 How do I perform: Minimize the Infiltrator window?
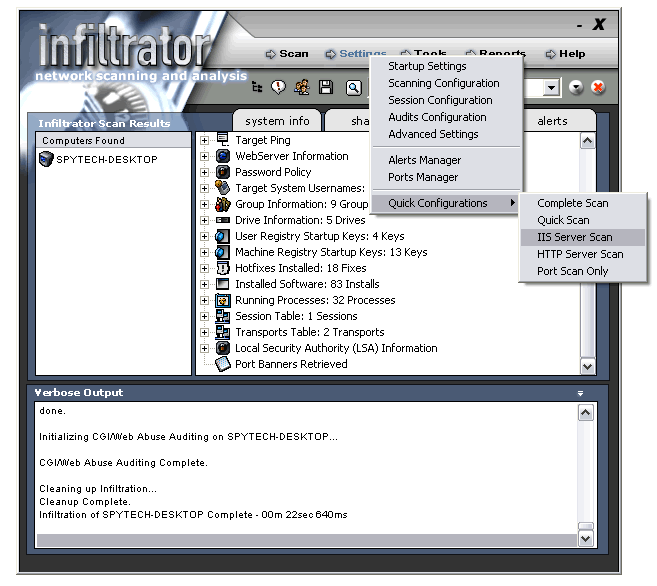click(579, 26)
